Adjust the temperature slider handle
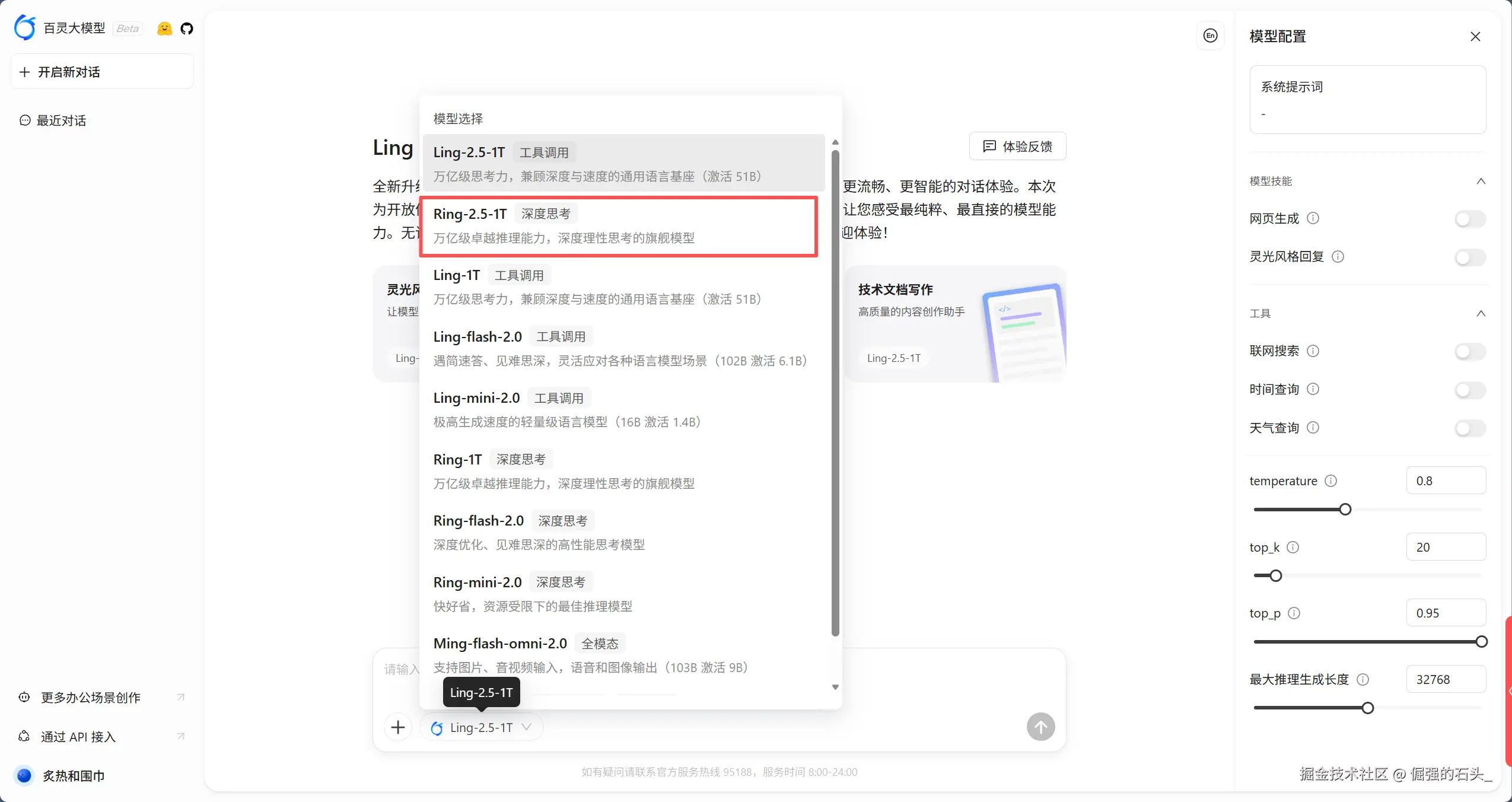Screen dimensions: 1512x802 click(x=1345, y=510)
